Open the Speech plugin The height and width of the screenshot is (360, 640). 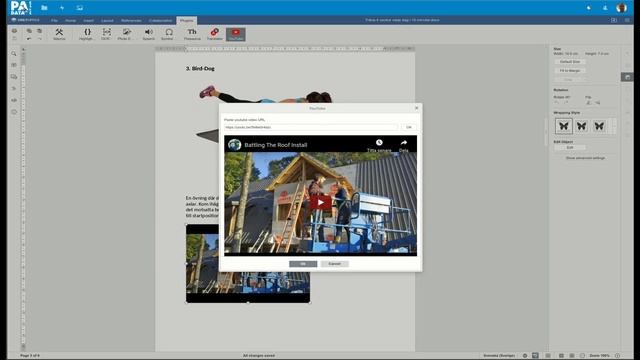point(149,34)
